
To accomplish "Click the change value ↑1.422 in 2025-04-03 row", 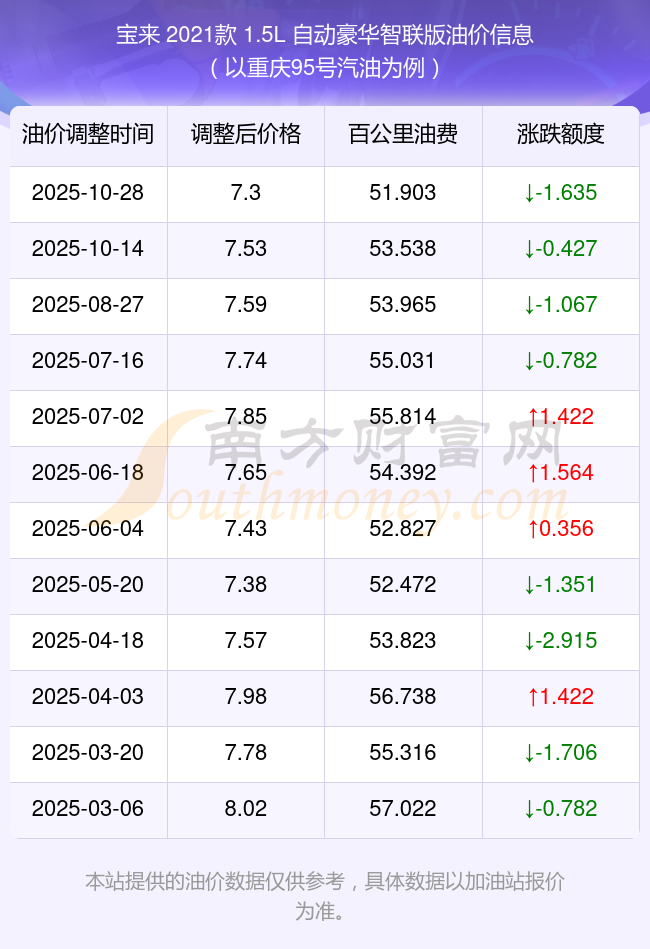I will pyautogui.click(x=560, y=697).
